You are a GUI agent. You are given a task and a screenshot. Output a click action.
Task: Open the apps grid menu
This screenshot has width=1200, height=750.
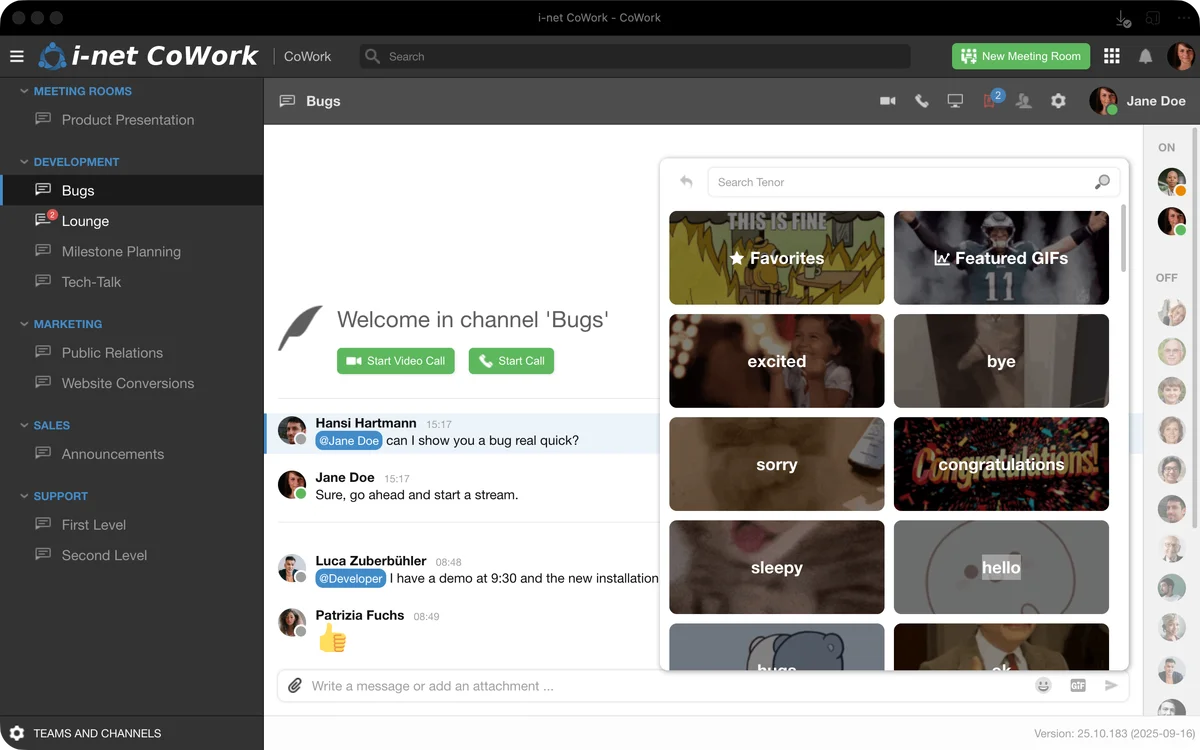point(1111,57)
